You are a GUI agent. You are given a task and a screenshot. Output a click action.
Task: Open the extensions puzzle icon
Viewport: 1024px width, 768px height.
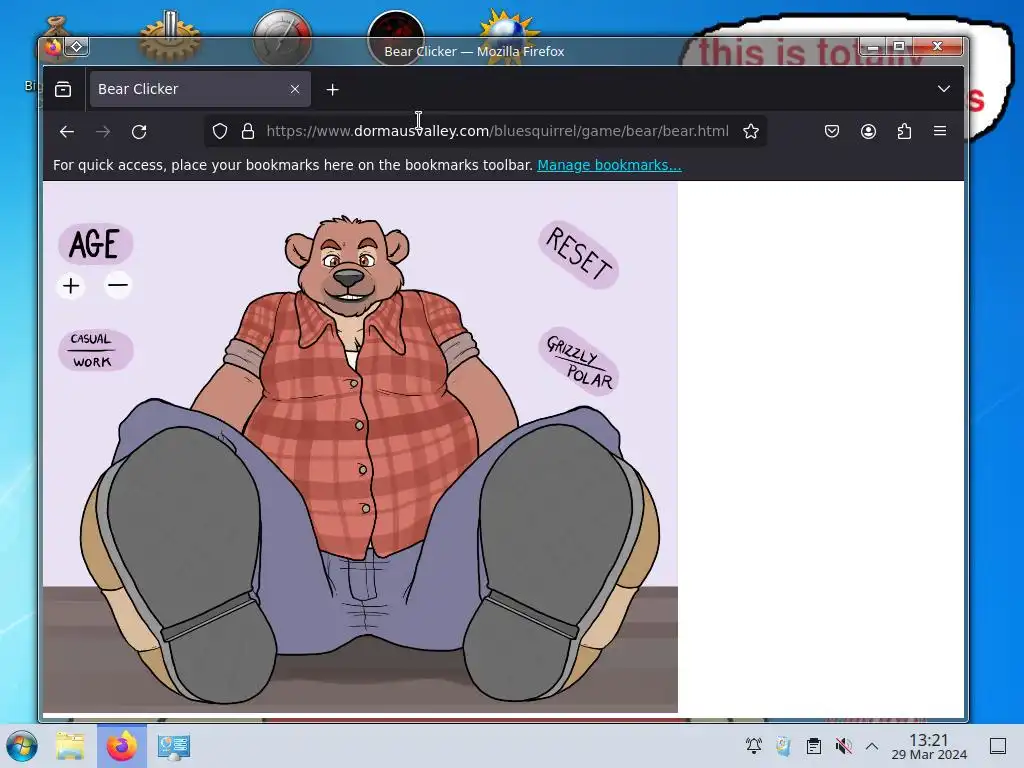[x=904, y=131]
